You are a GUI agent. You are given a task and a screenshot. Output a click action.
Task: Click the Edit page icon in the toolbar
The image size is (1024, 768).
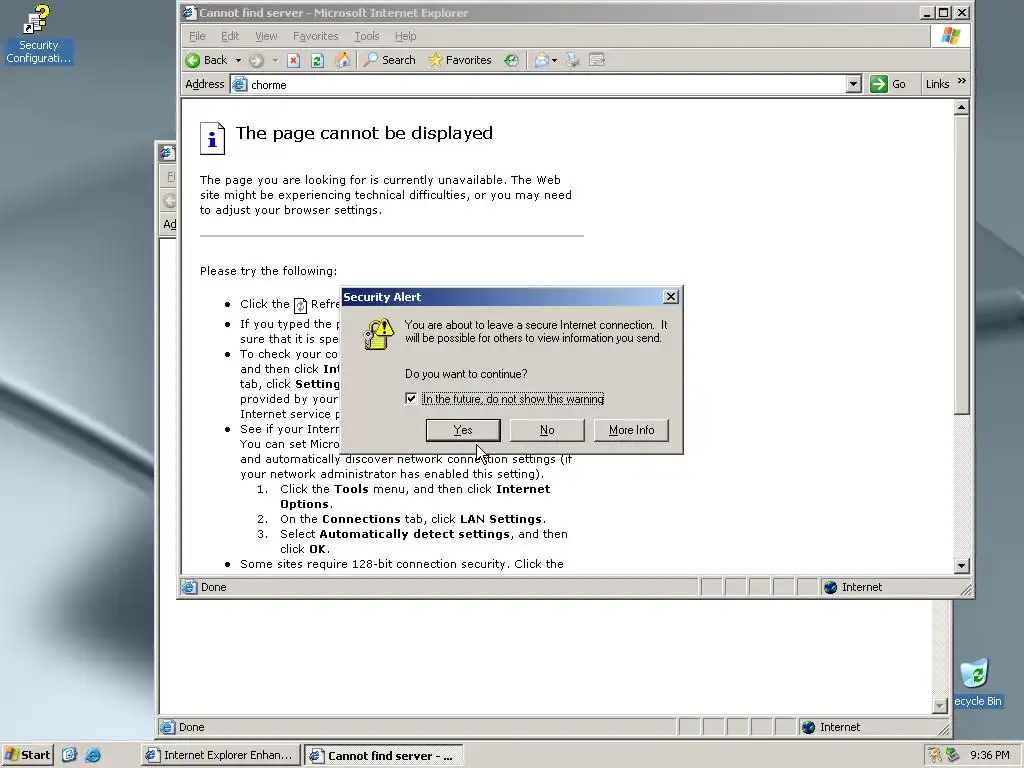pos(597,60)
